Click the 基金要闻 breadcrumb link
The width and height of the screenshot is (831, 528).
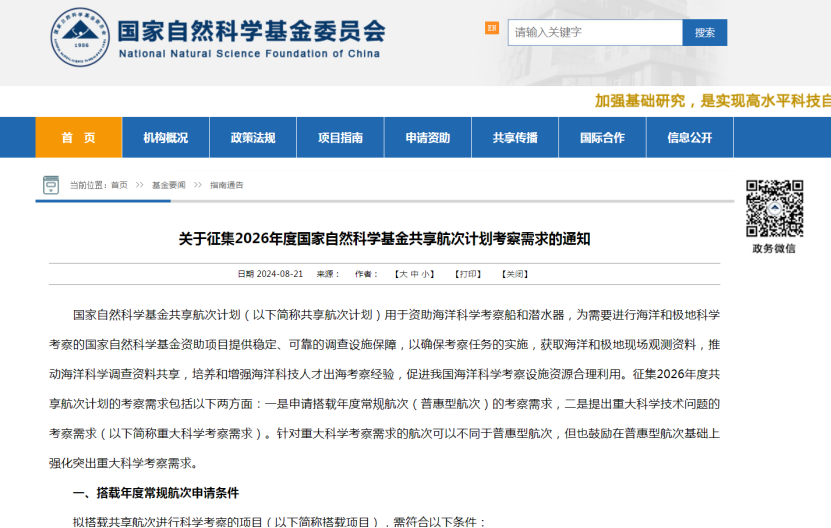coord(168,185)
